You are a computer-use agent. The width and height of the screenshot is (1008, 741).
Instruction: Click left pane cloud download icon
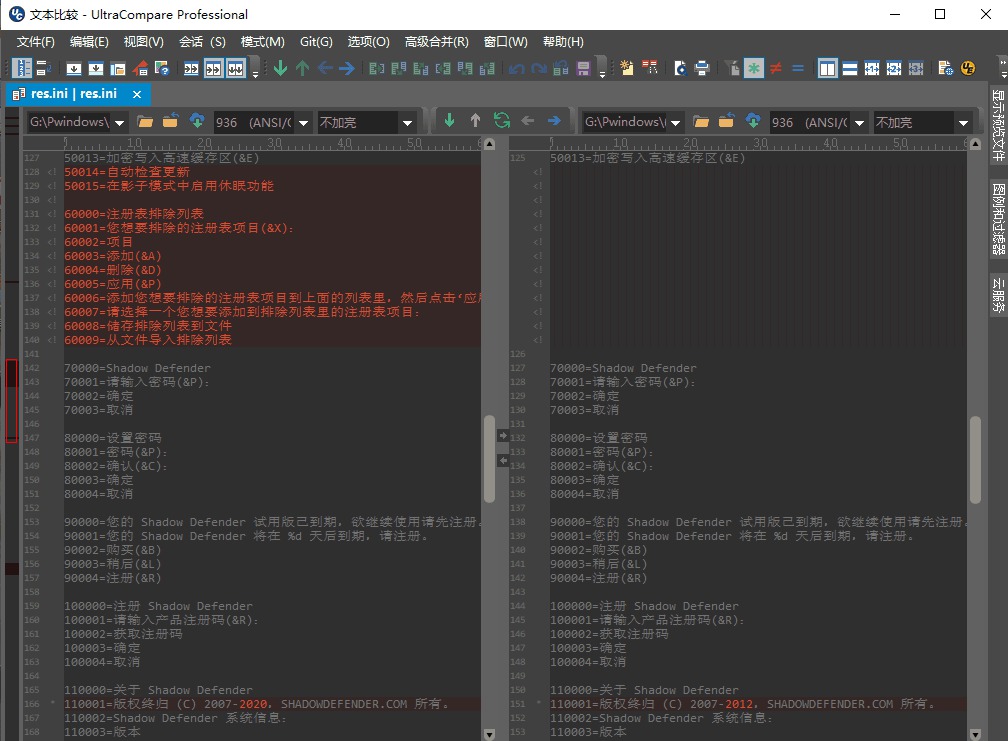(197, 121)
